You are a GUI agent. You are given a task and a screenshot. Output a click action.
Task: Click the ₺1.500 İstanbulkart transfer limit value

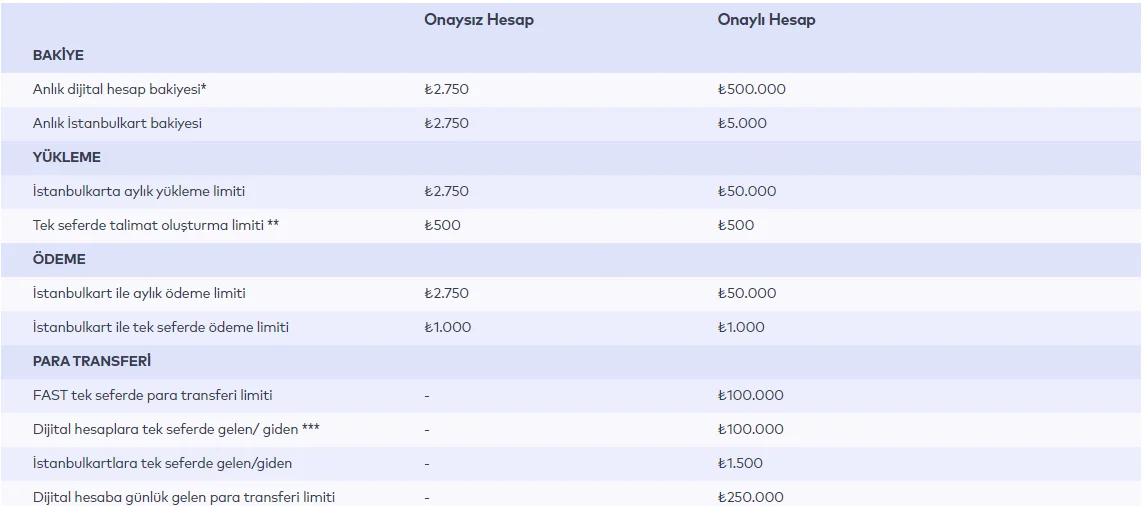pyautogui.click(x=740, y=463)
